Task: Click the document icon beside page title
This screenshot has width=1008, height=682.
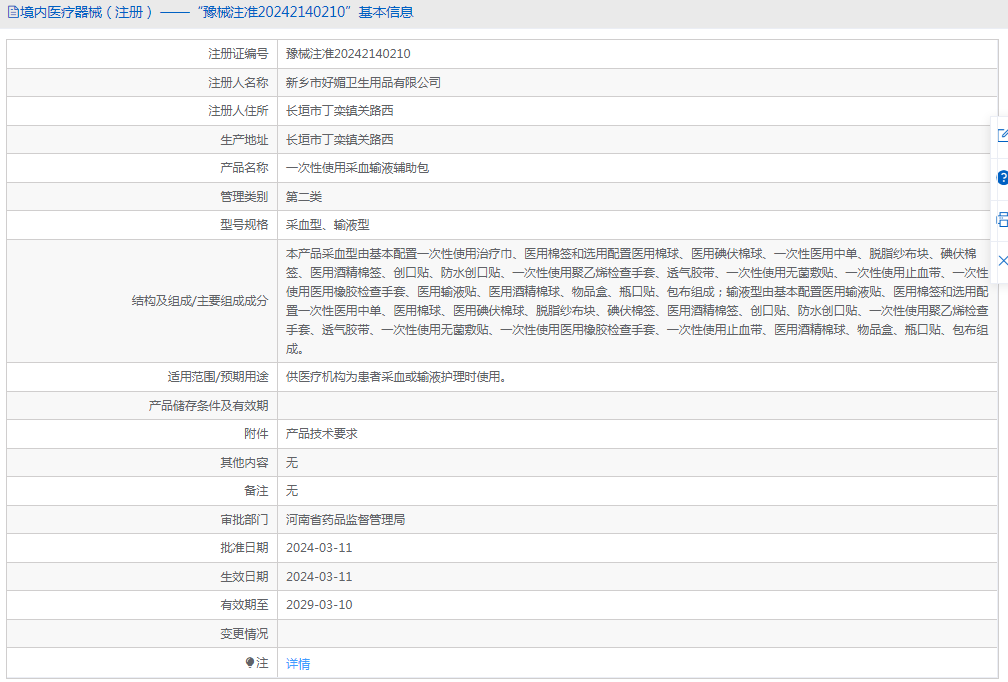Action: 13,12
